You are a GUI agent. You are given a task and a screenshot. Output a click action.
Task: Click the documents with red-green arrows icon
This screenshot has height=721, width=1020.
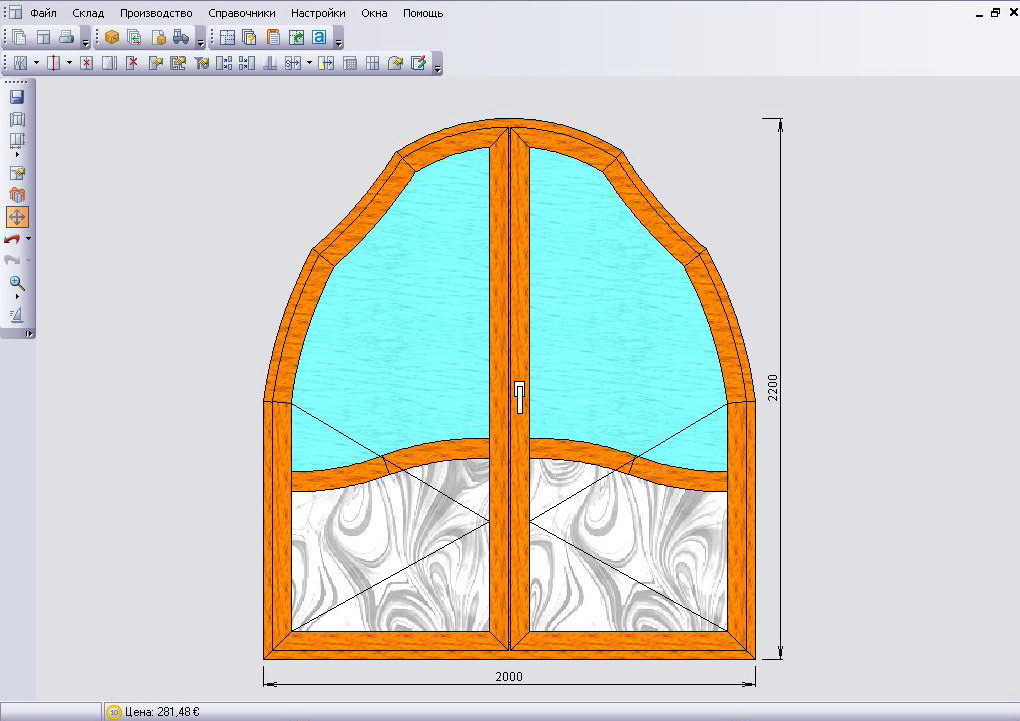click(x=135, y=37)
